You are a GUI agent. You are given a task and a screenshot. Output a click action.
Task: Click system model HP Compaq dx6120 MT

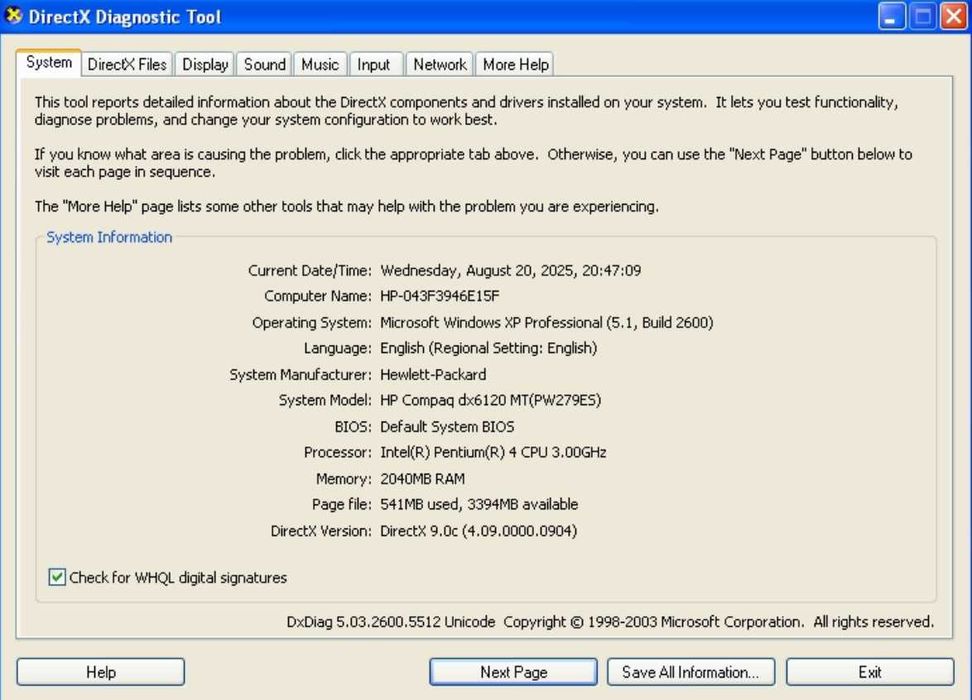tap(490, 401)
